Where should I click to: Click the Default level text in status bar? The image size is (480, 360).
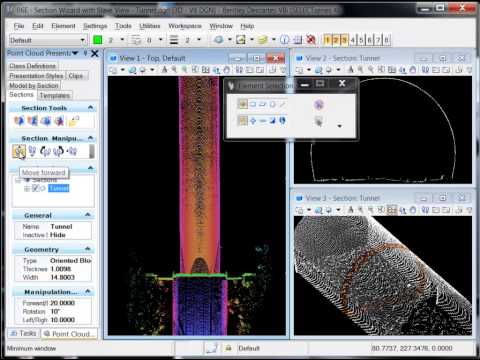(x=249, y=348)
